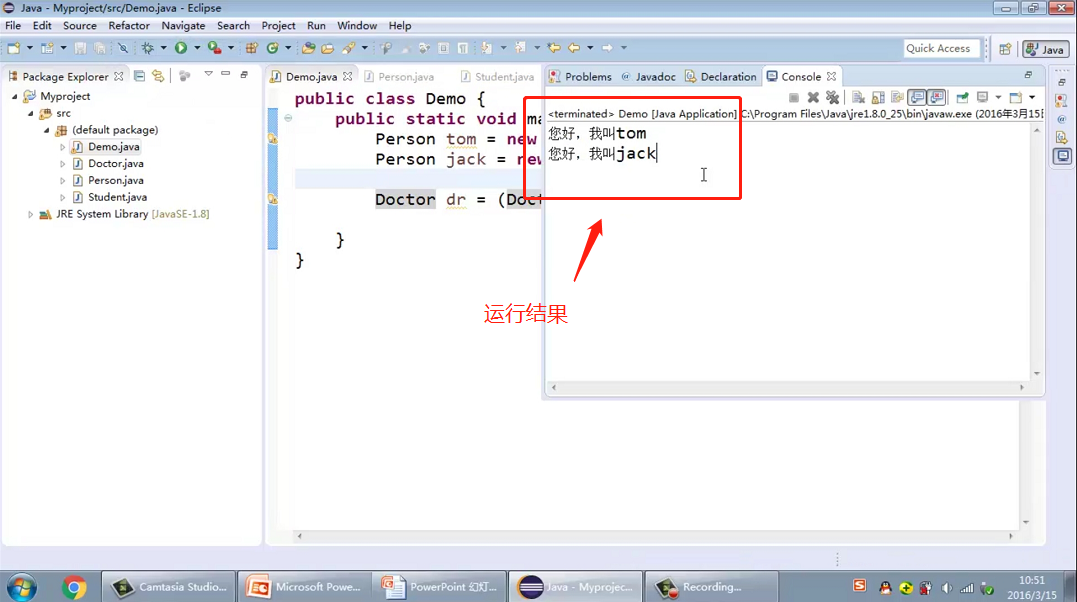Open the Refactor menu
The height and width of the screenshot is (602, 1077).
(129, 25)
